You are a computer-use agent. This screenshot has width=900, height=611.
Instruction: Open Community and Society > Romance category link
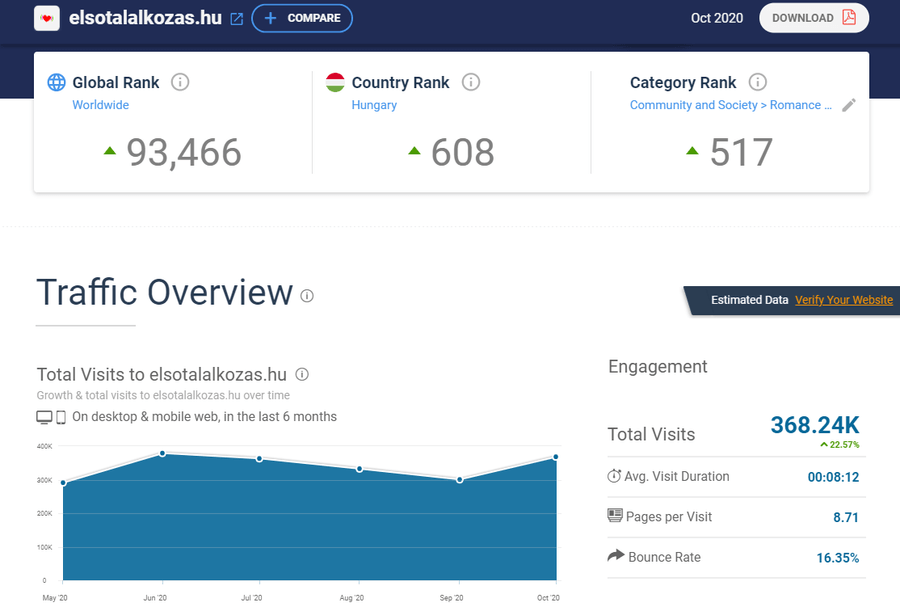(731, 105)
